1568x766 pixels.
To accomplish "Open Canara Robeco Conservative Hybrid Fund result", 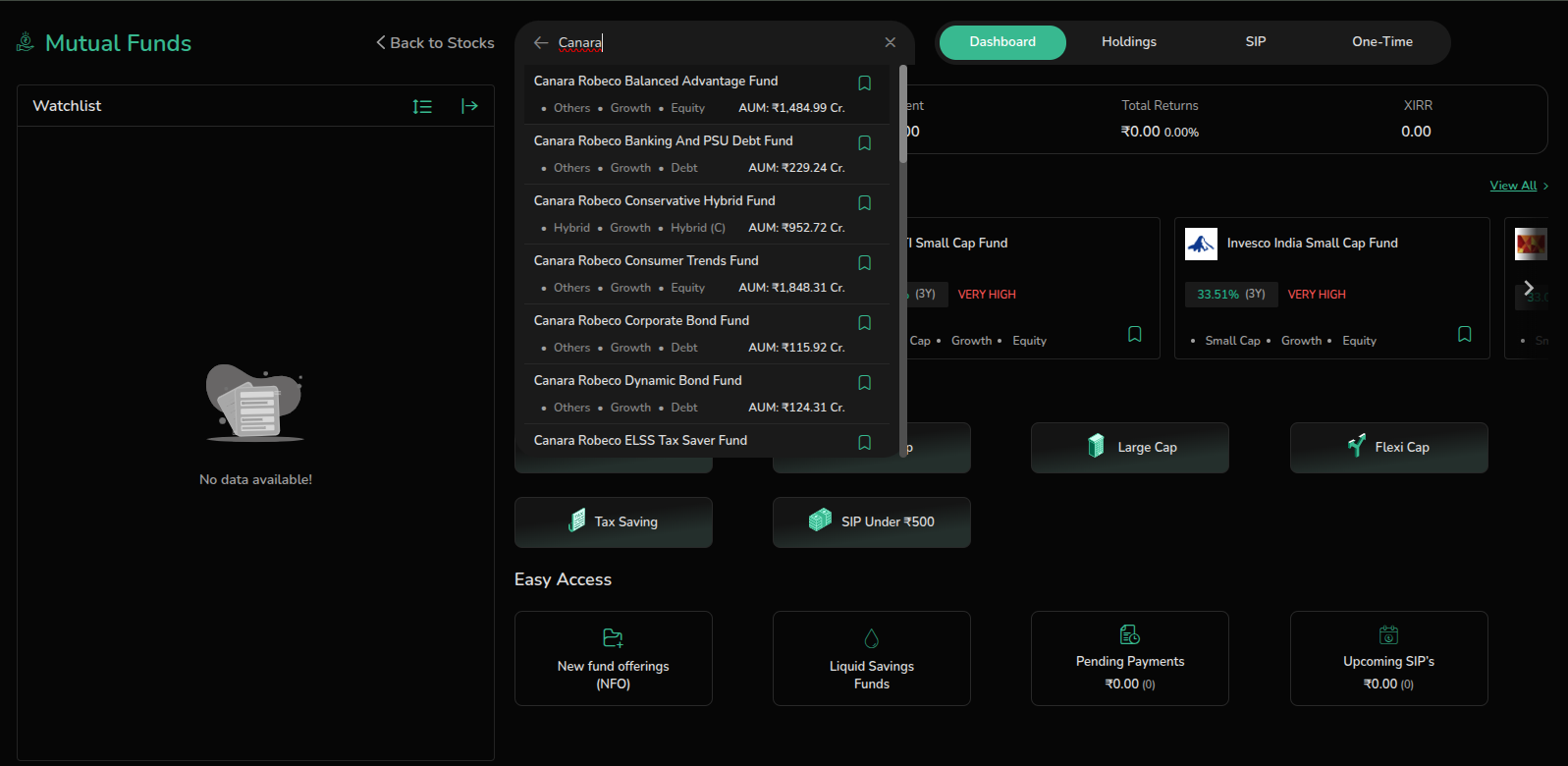I will coord(707,214).
